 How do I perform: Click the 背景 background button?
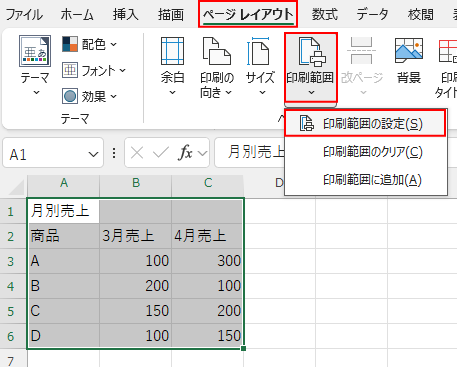pyautogui.click(x=409, y=61)
